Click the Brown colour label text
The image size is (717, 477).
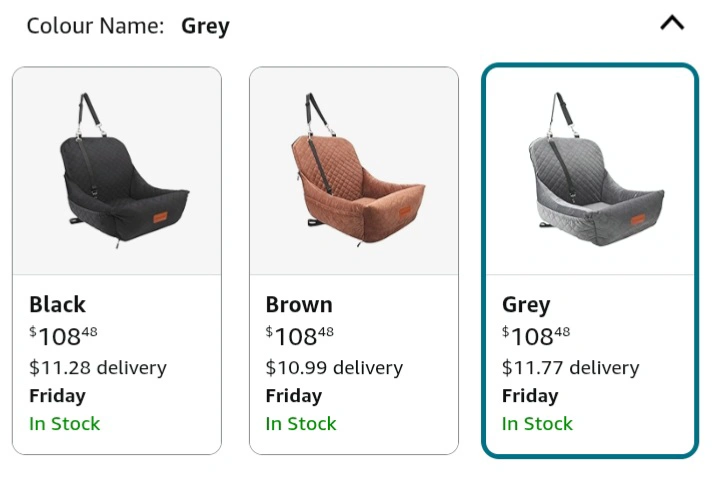(x=299, y=304)
